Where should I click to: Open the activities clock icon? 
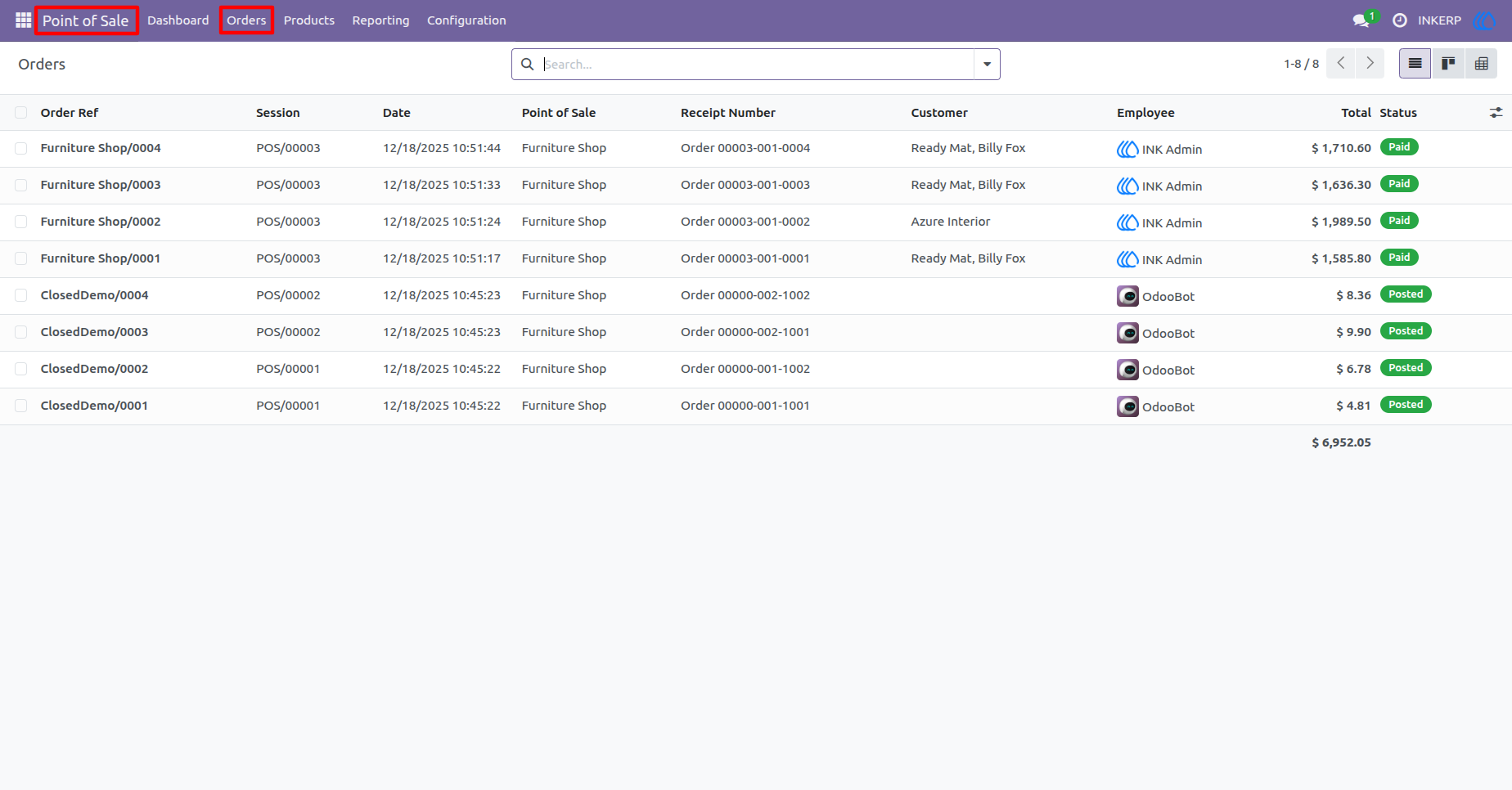click(x=1400, y=20)
